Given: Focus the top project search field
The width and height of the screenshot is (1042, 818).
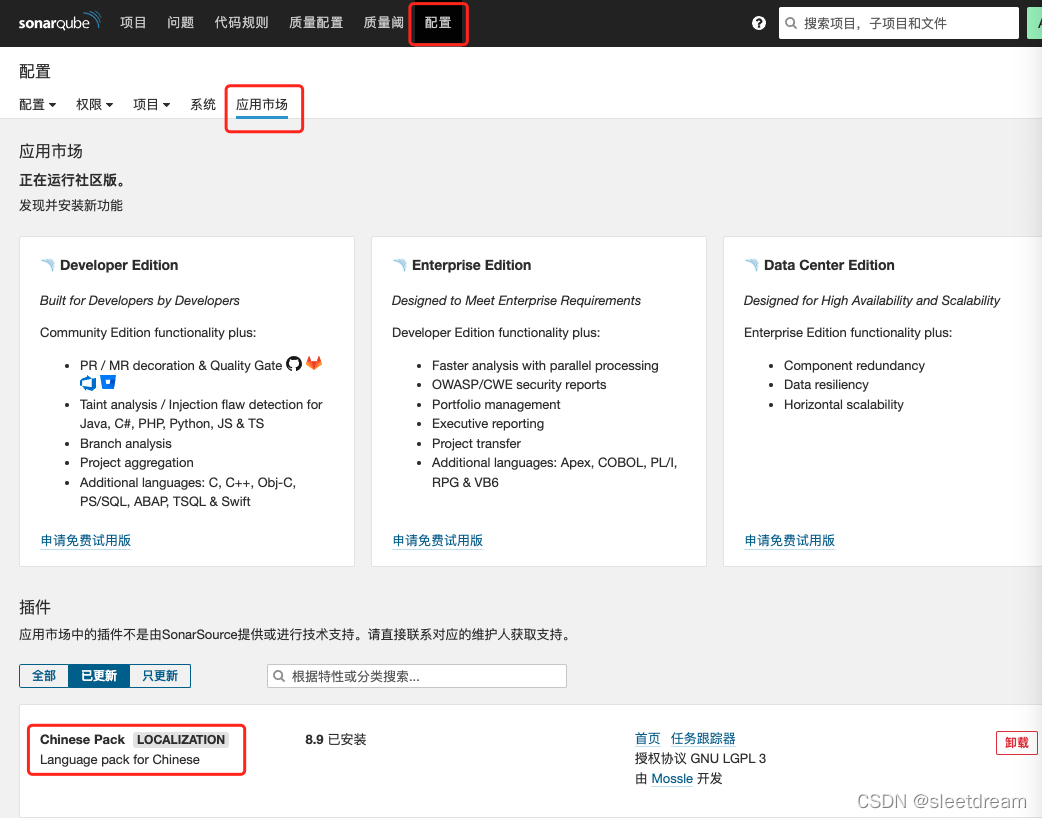Looking at the screenshot, I should click(x=898, y=23).
